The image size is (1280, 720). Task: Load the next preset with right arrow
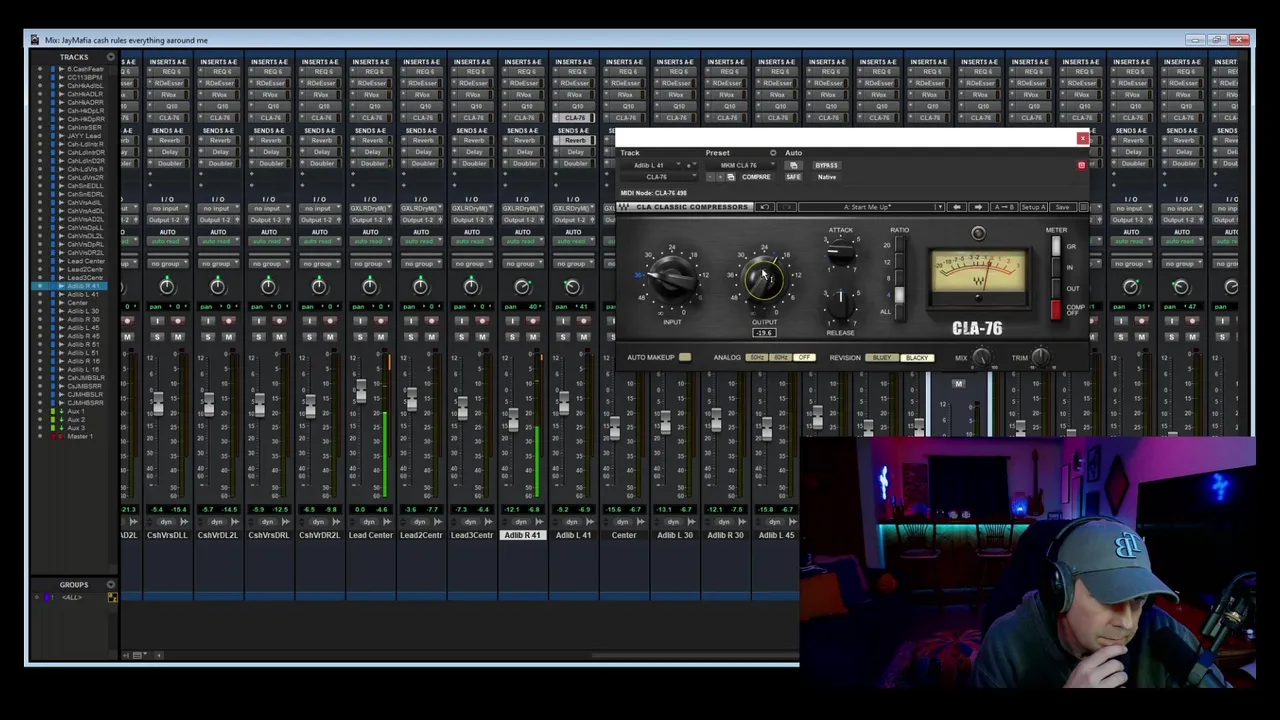coord(978,207)
